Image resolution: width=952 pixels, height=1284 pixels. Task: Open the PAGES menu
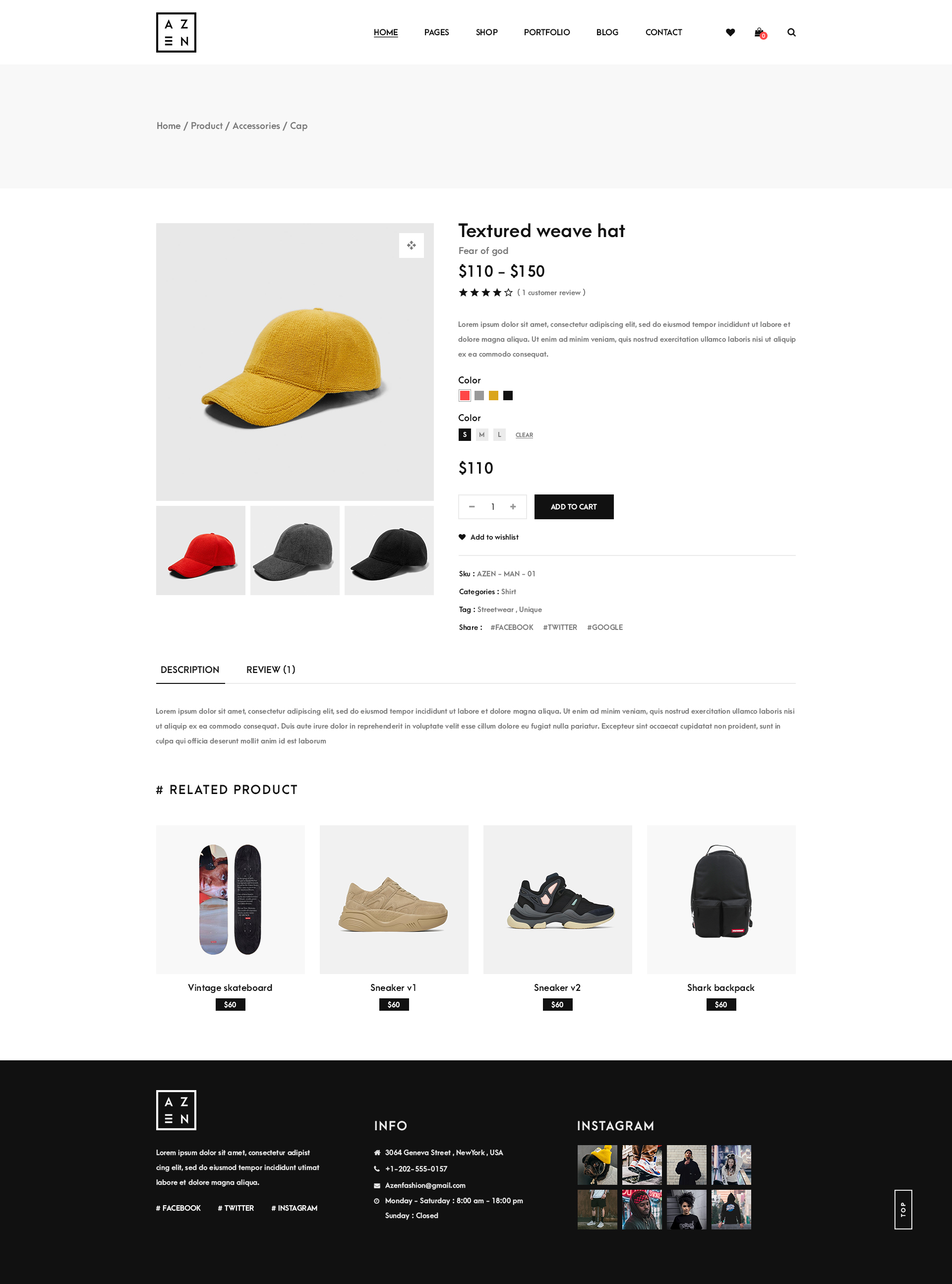tap(436, 32)
